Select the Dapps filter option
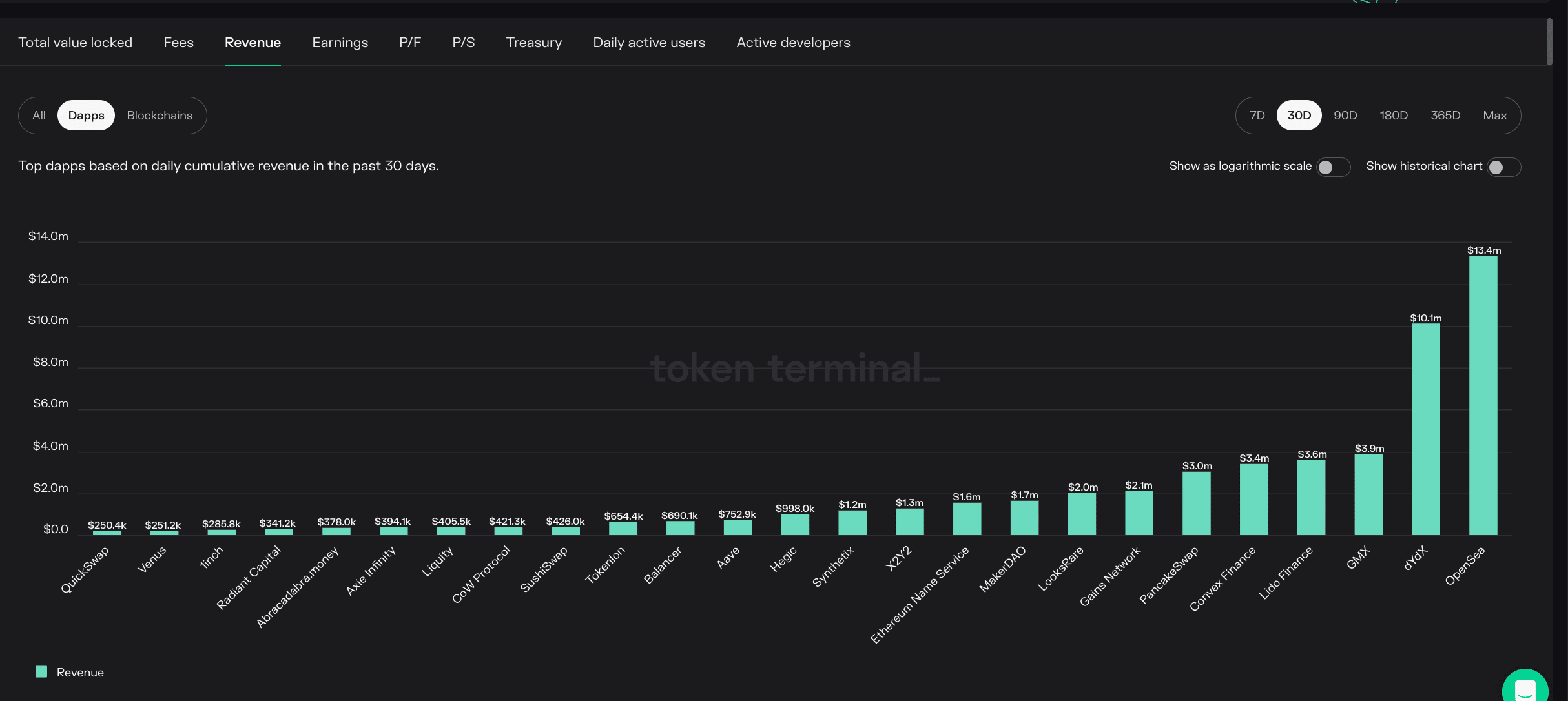Image resolution: width=1568 pixels, height=701 pixels. [x=86, y=116]
